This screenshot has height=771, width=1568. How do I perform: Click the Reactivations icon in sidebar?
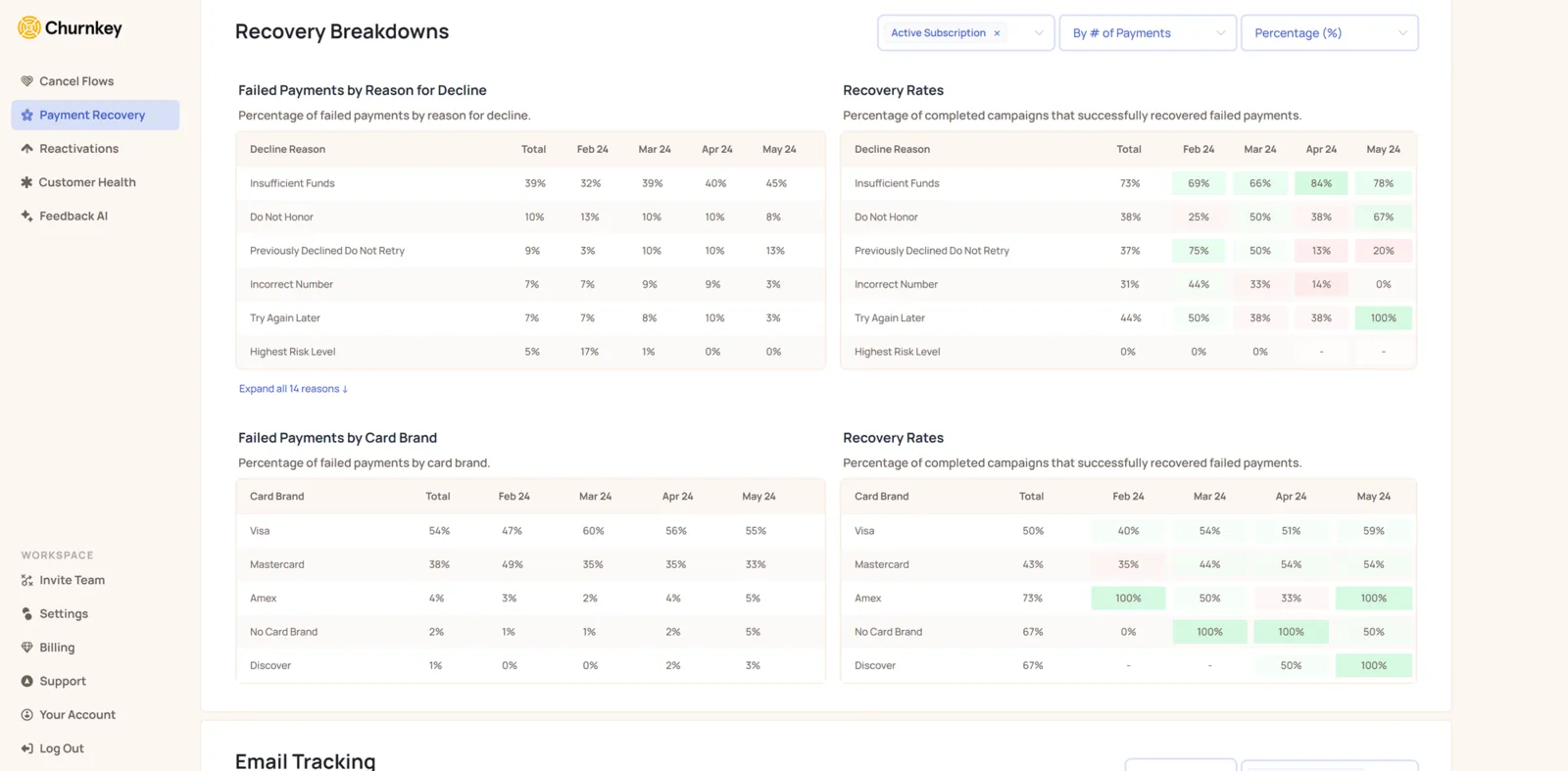coord(26,149)
